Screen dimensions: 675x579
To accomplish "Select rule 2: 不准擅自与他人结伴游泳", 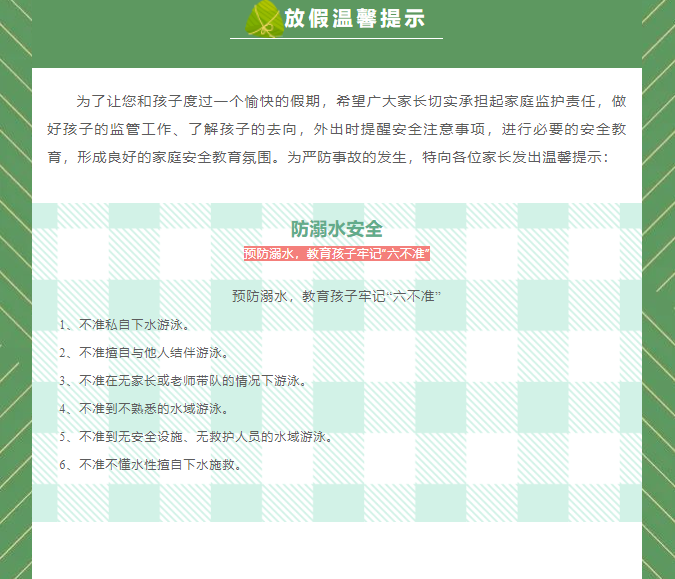I will point(145,353).
